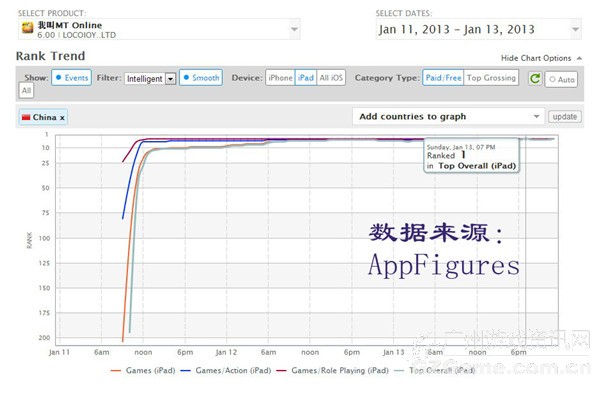Open the Select Product dropdown
Screen dimensions: 600x394
(159, 29)
